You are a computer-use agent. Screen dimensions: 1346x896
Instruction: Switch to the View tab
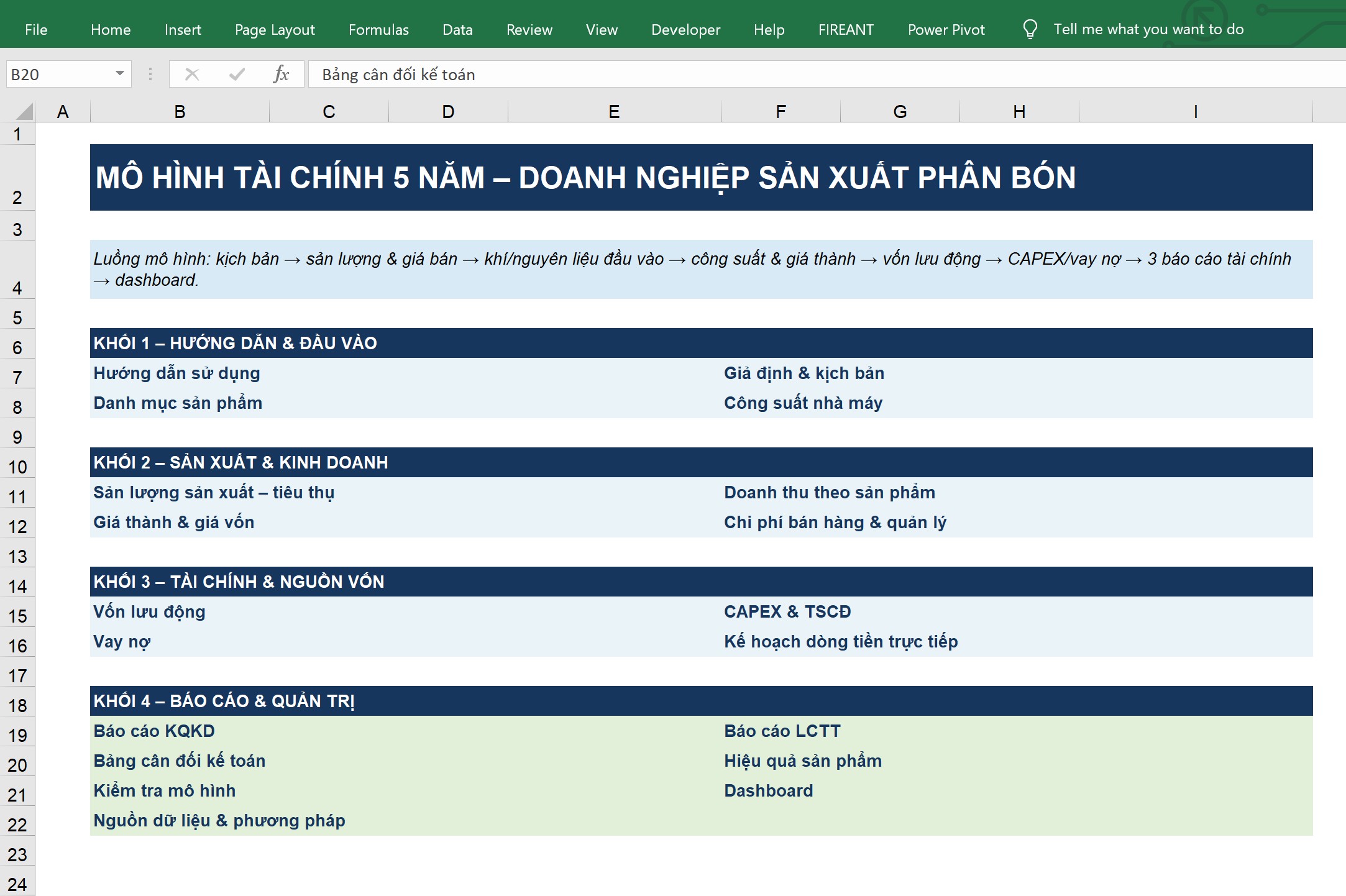point(602,29)
